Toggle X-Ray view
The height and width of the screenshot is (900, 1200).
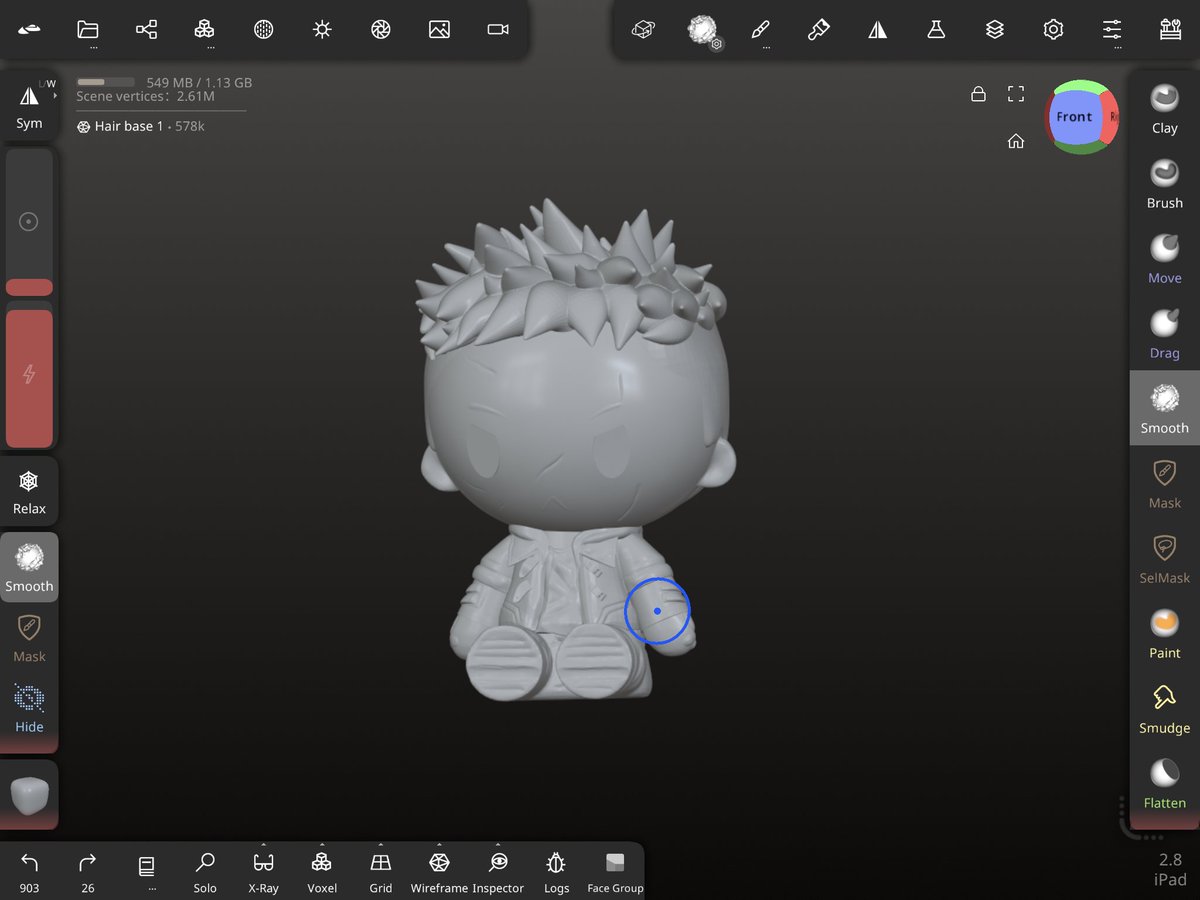coord(263,872)
